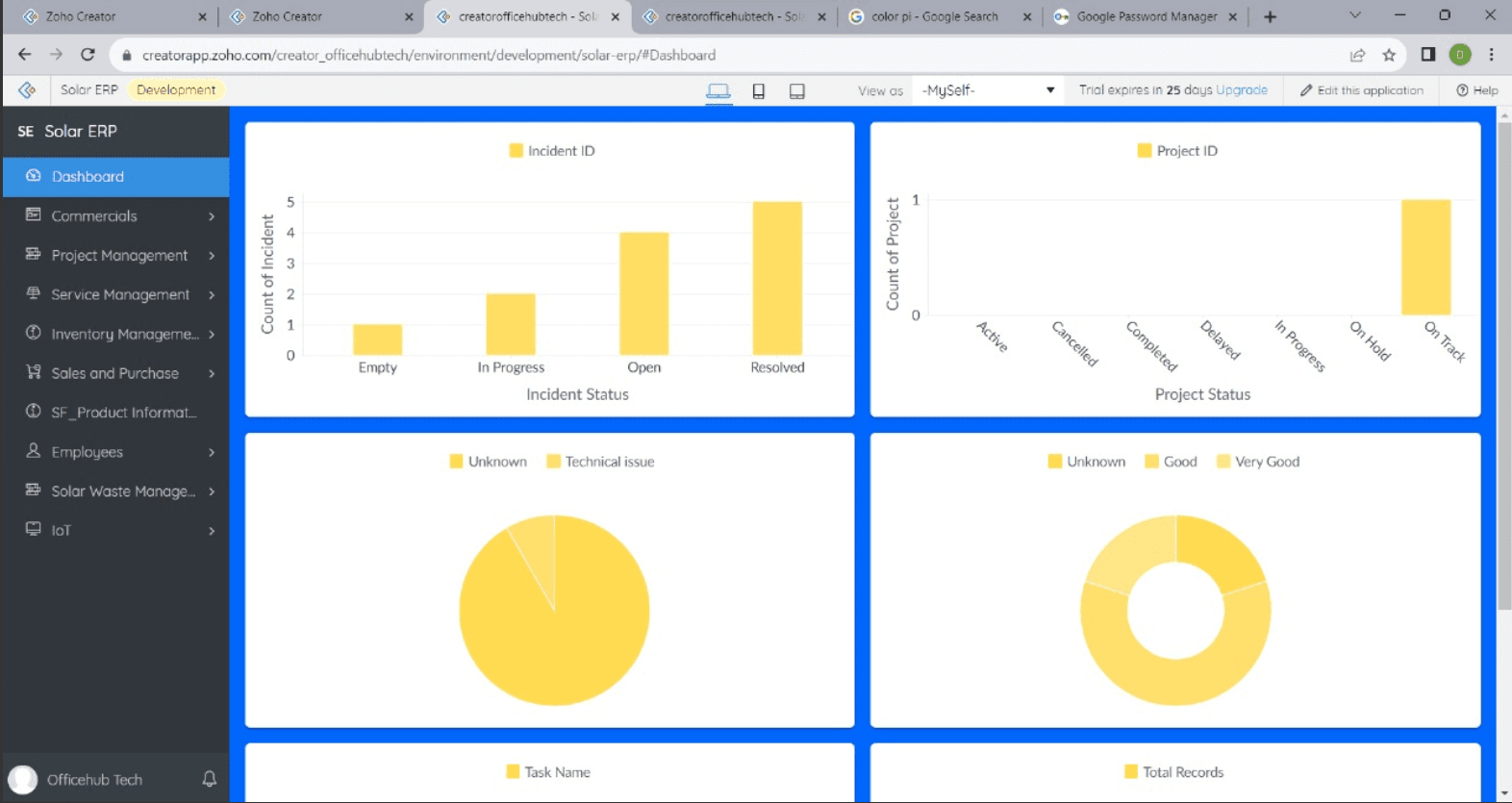Click the Zoho Creator logo icon
This screenshot has height=803, width=1512.
coord(27,89)
